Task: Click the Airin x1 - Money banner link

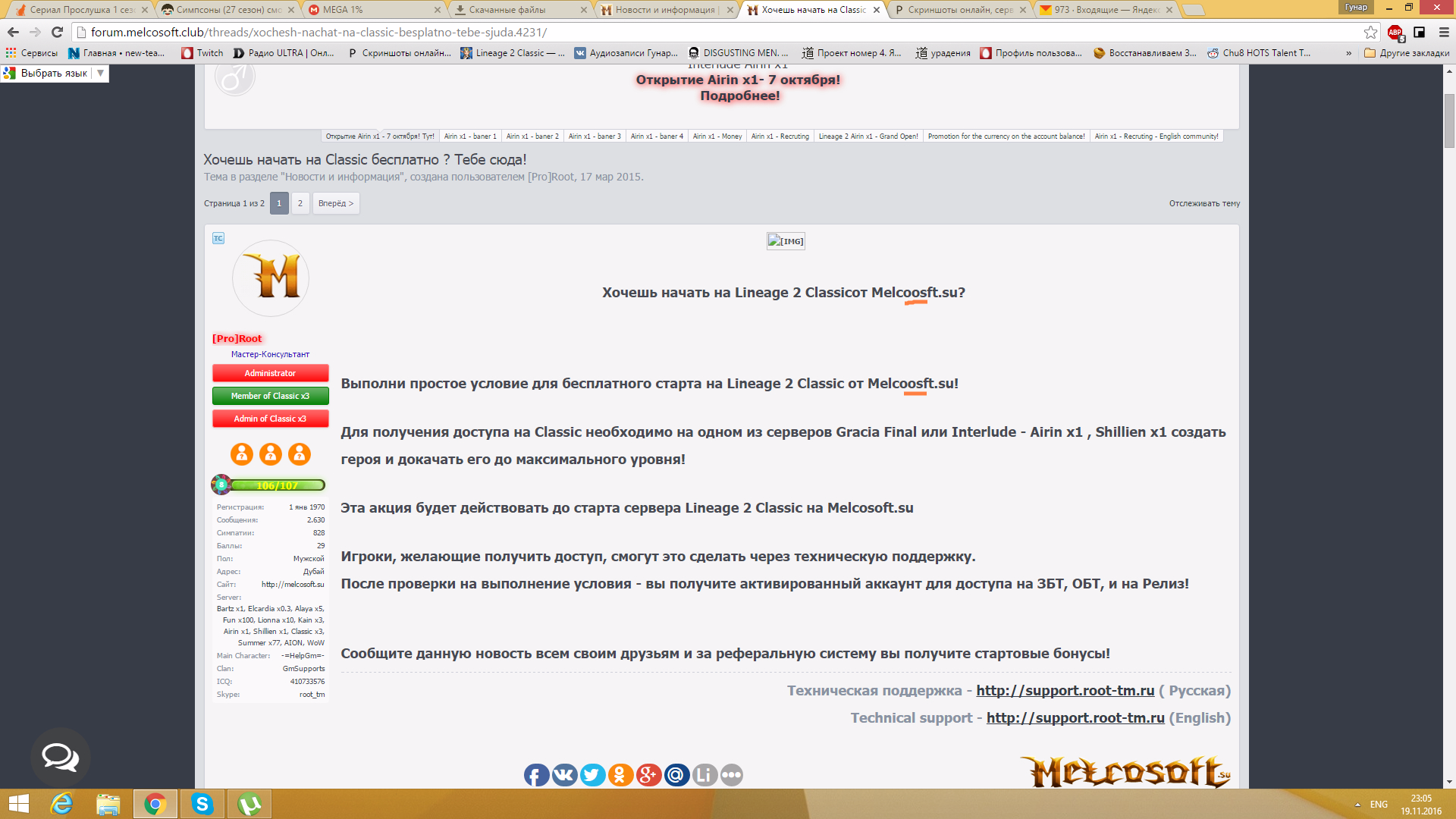Action: click(717, 136)
